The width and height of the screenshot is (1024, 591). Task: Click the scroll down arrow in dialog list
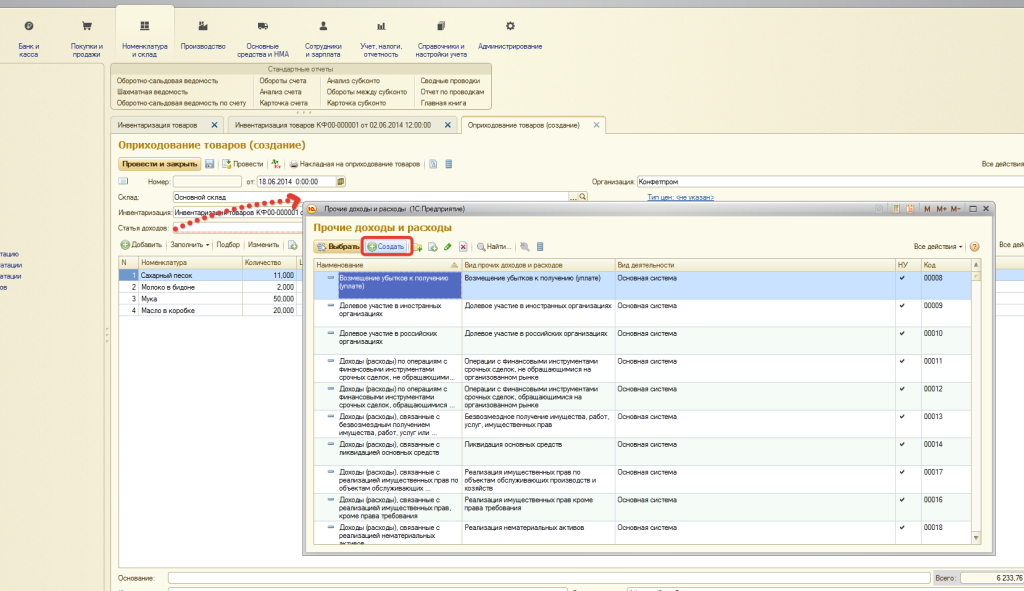(x=976, y=538)
